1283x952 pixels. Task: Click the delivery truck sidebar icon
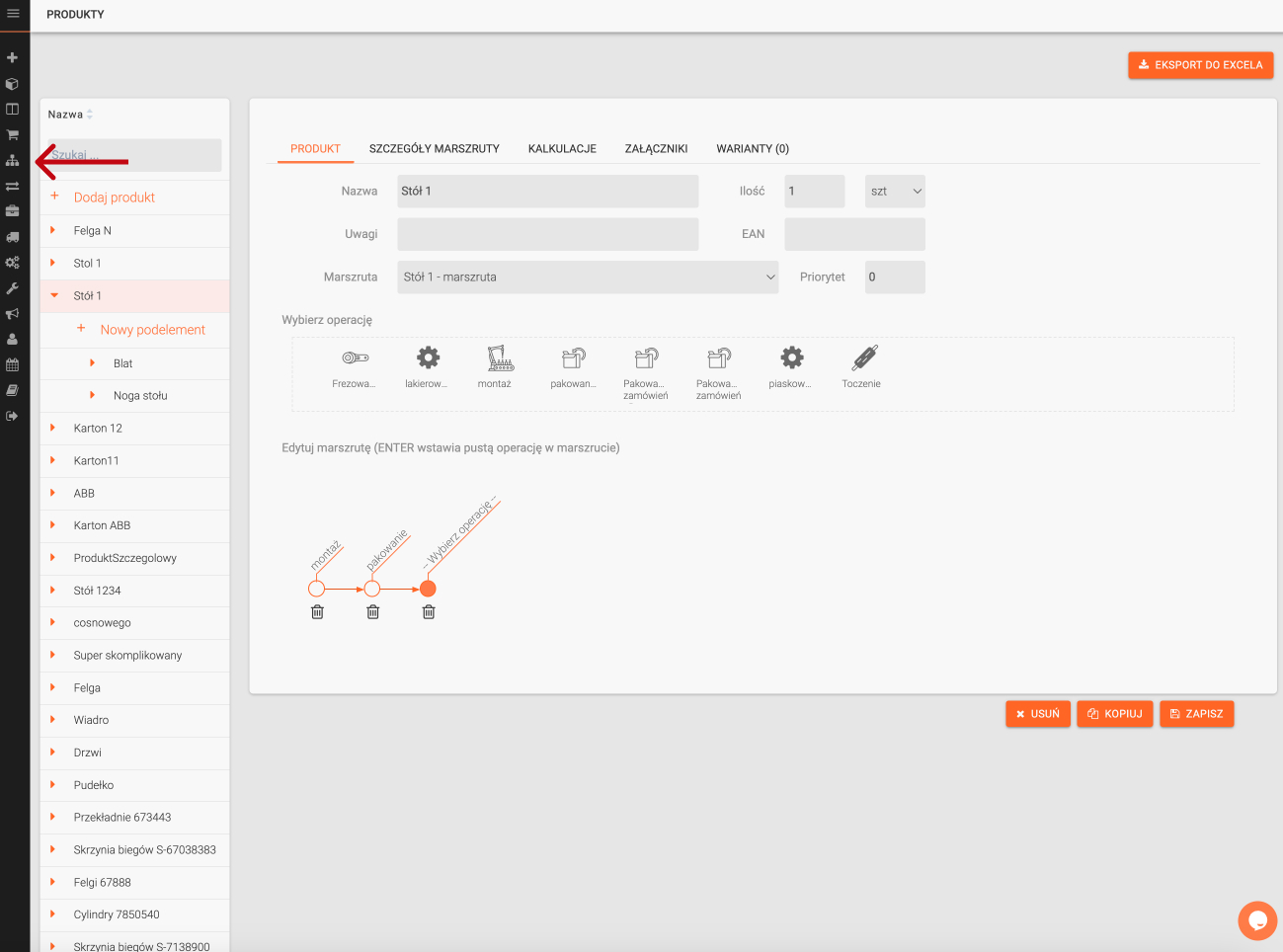(x=13, y=237)
